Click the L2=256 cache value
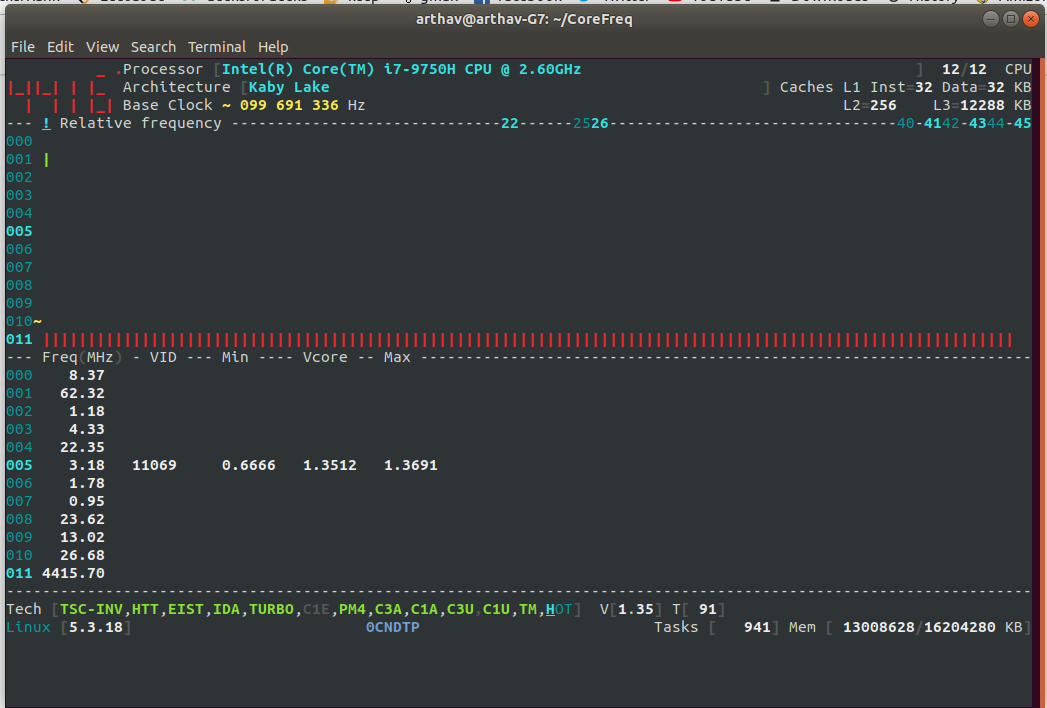Screen dimensions: 1047x708 pos(869,105)
